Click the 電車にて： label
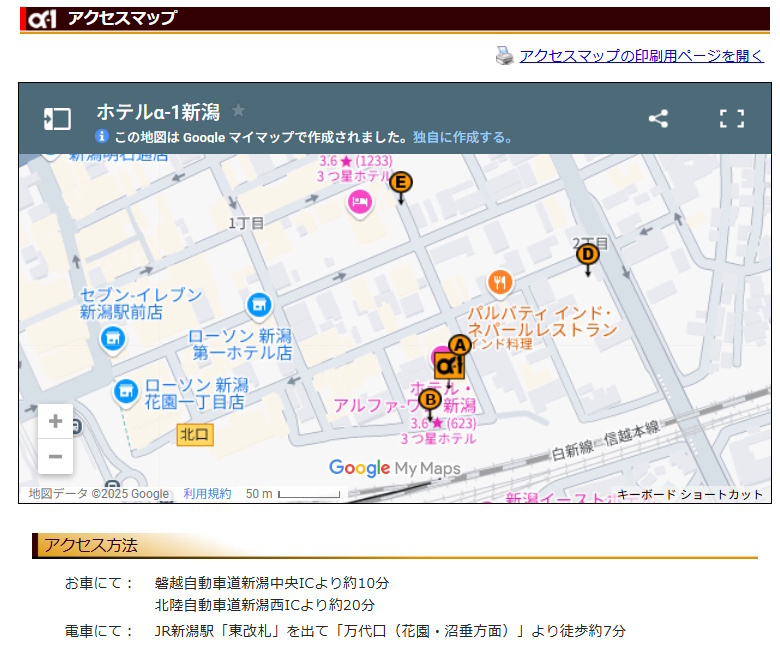Image resolution: width=780 pixels, height=663 pixels. click(99, 631)
